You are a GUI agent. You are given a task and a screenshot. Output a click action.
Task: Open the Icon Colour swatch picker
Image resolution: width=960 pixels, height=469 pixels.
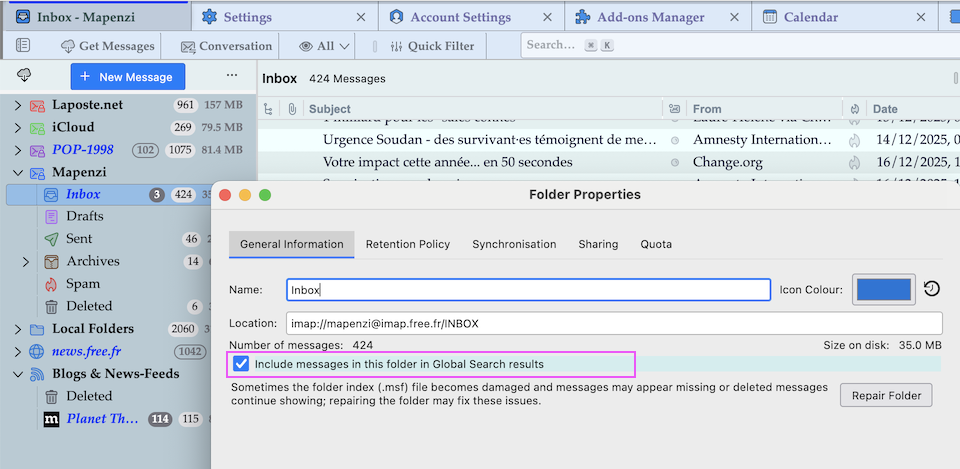(x=881, y=289)
